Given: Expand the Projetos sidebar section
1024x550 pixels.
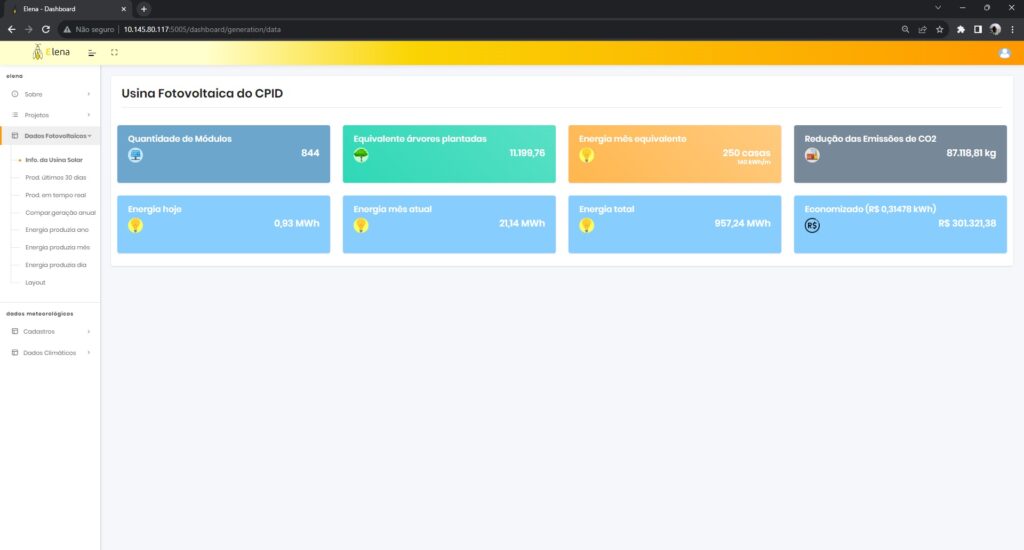Looking at the screenshot, I should pos(50,115).
